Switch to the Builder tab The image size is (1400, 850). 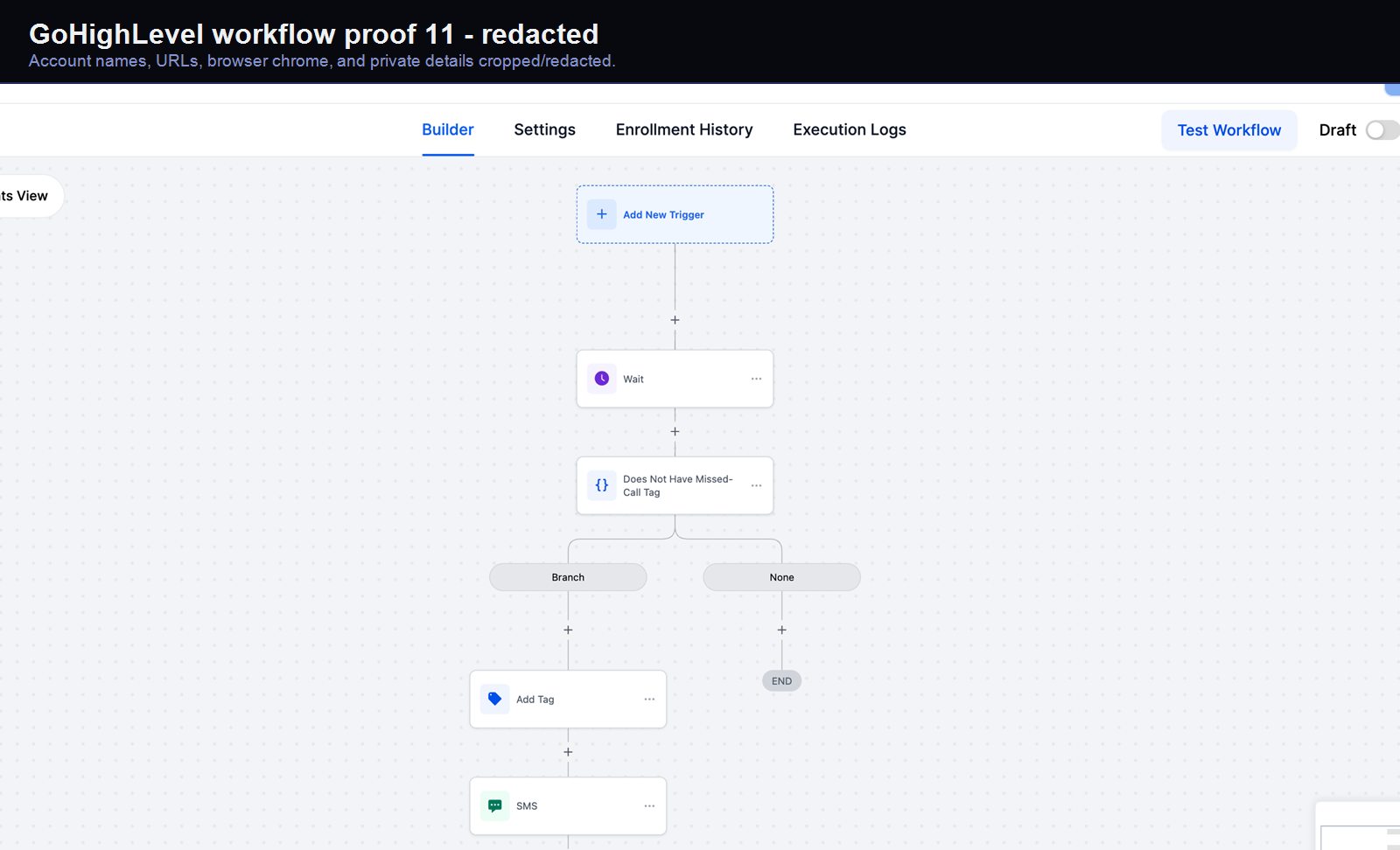(448, 129)
